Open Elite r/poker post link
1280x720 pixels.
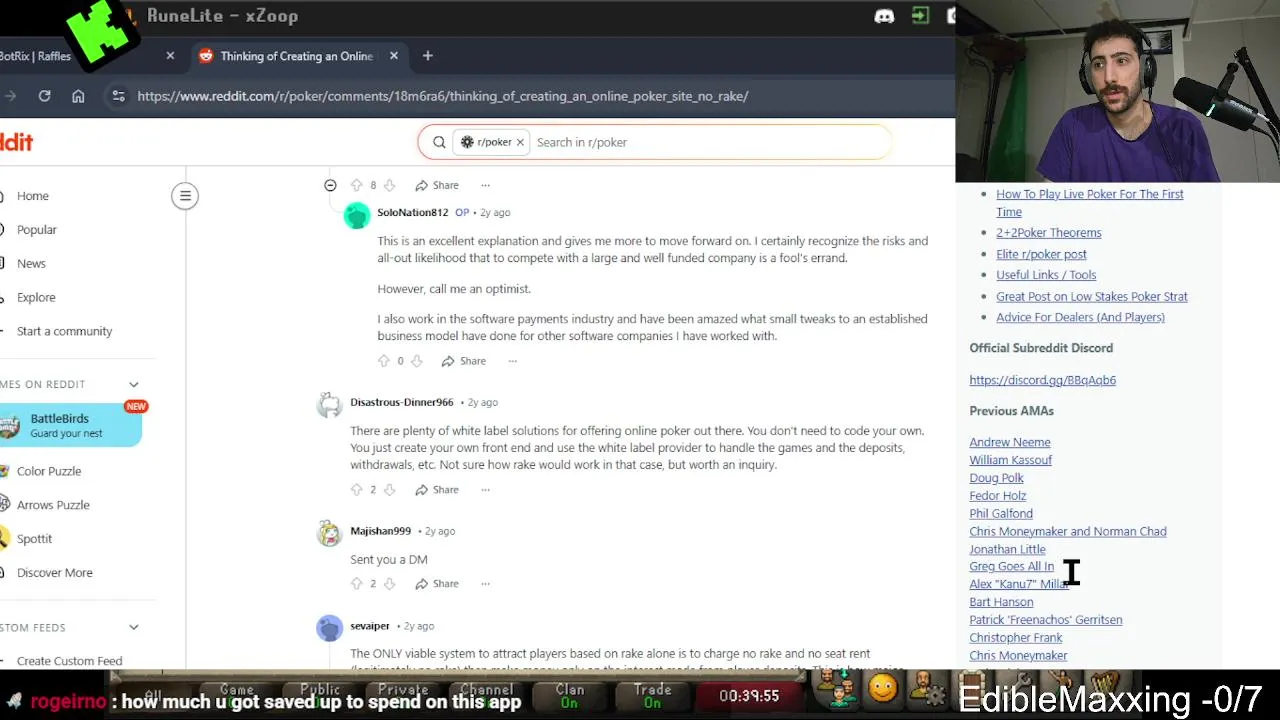coord(1041,254)
